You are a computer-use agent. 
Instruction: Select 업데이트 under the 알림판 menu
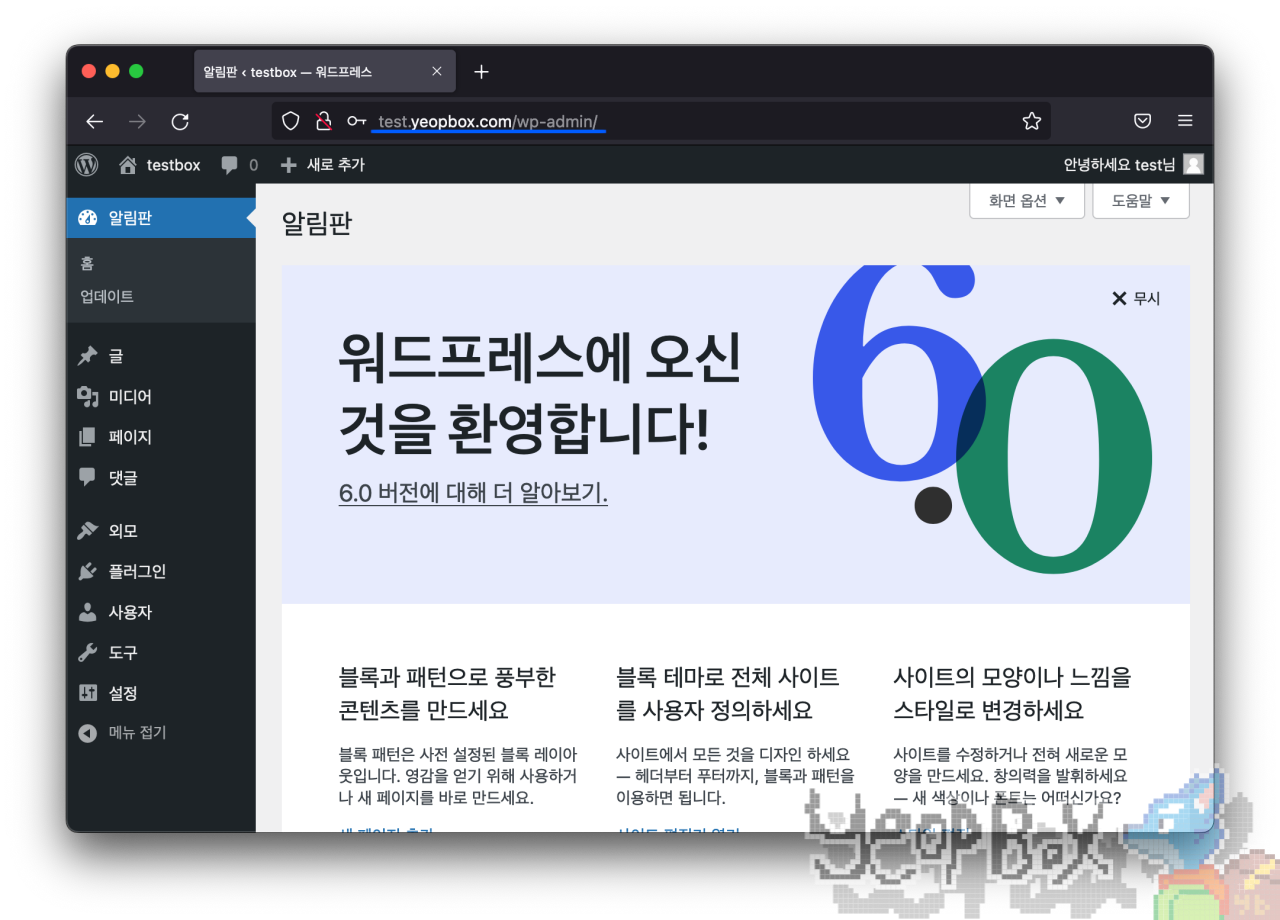(x=106, y=296)
